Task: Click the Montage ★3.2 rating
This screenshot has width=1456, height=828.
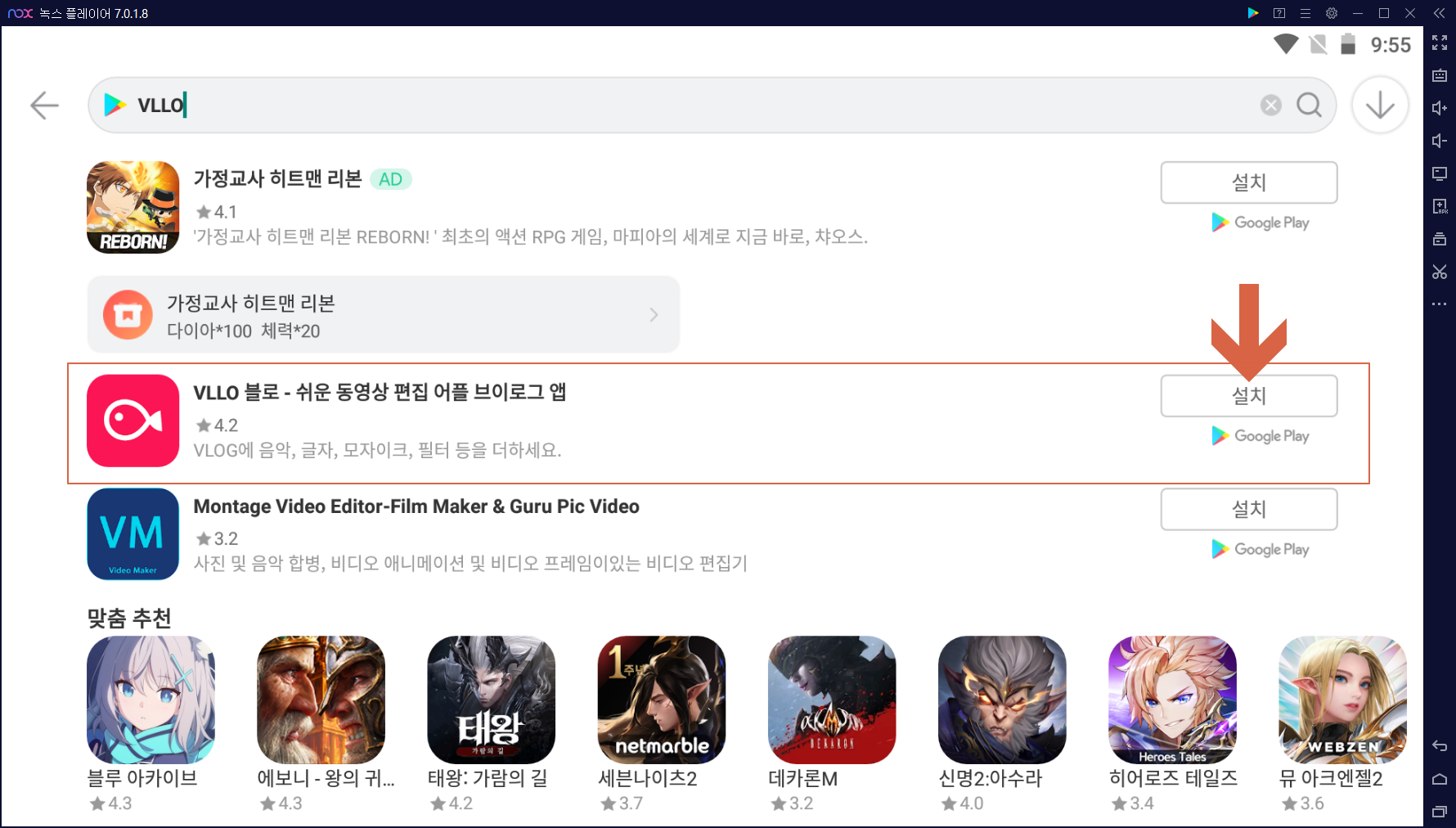Action: pos(217,538)
